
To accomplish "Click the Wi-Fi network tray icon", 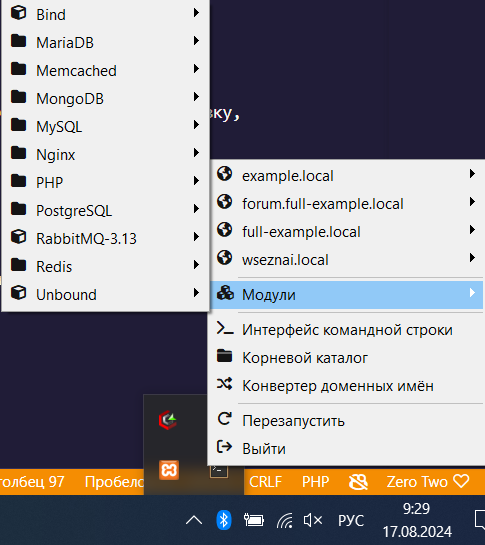I will (284, 520).
